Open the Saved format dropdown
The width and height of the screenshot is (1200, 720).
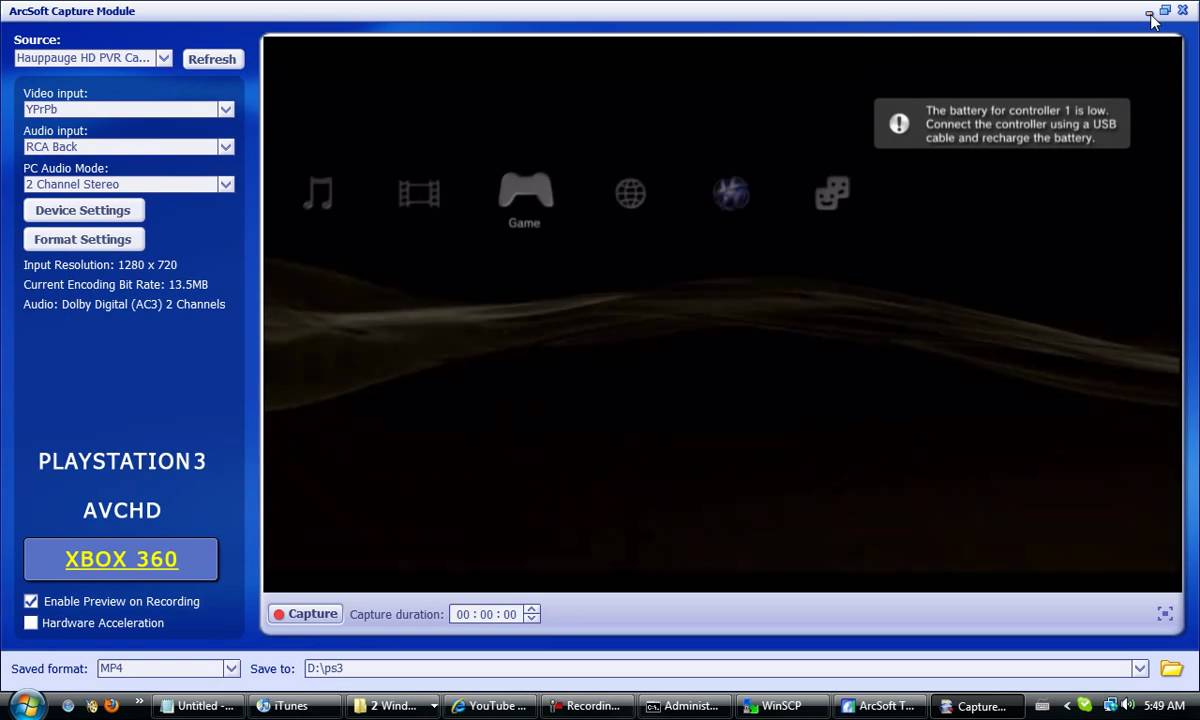point(231,668)
